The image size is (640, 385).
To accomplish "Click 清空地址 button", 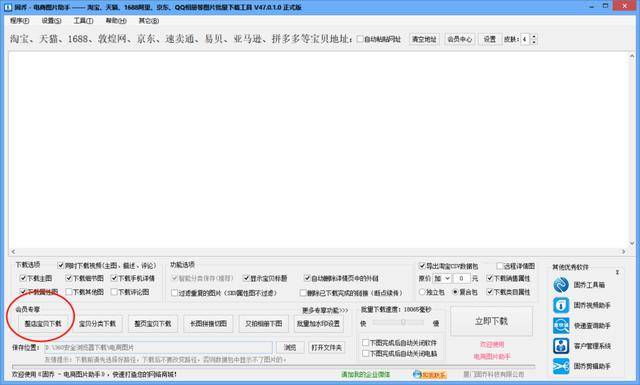I will tap(424, 39).
